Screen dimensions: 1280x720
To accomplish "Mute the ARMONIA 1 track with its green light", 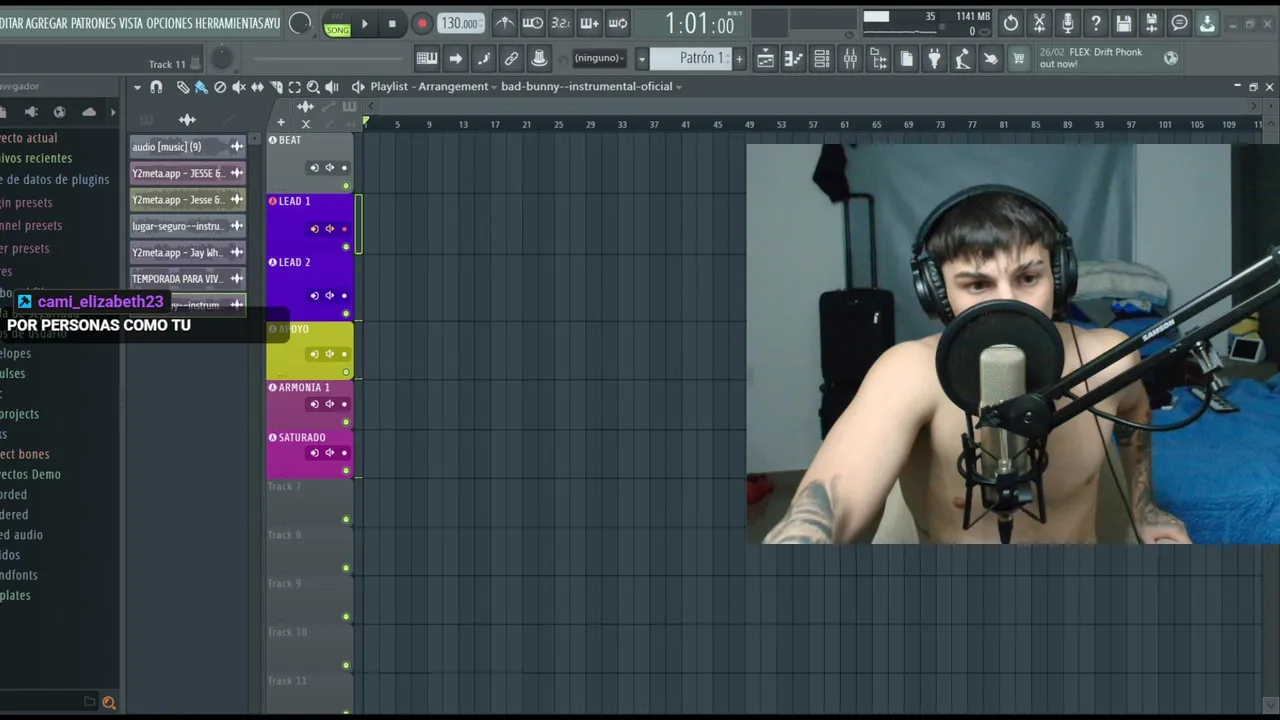I will [346, 422].
